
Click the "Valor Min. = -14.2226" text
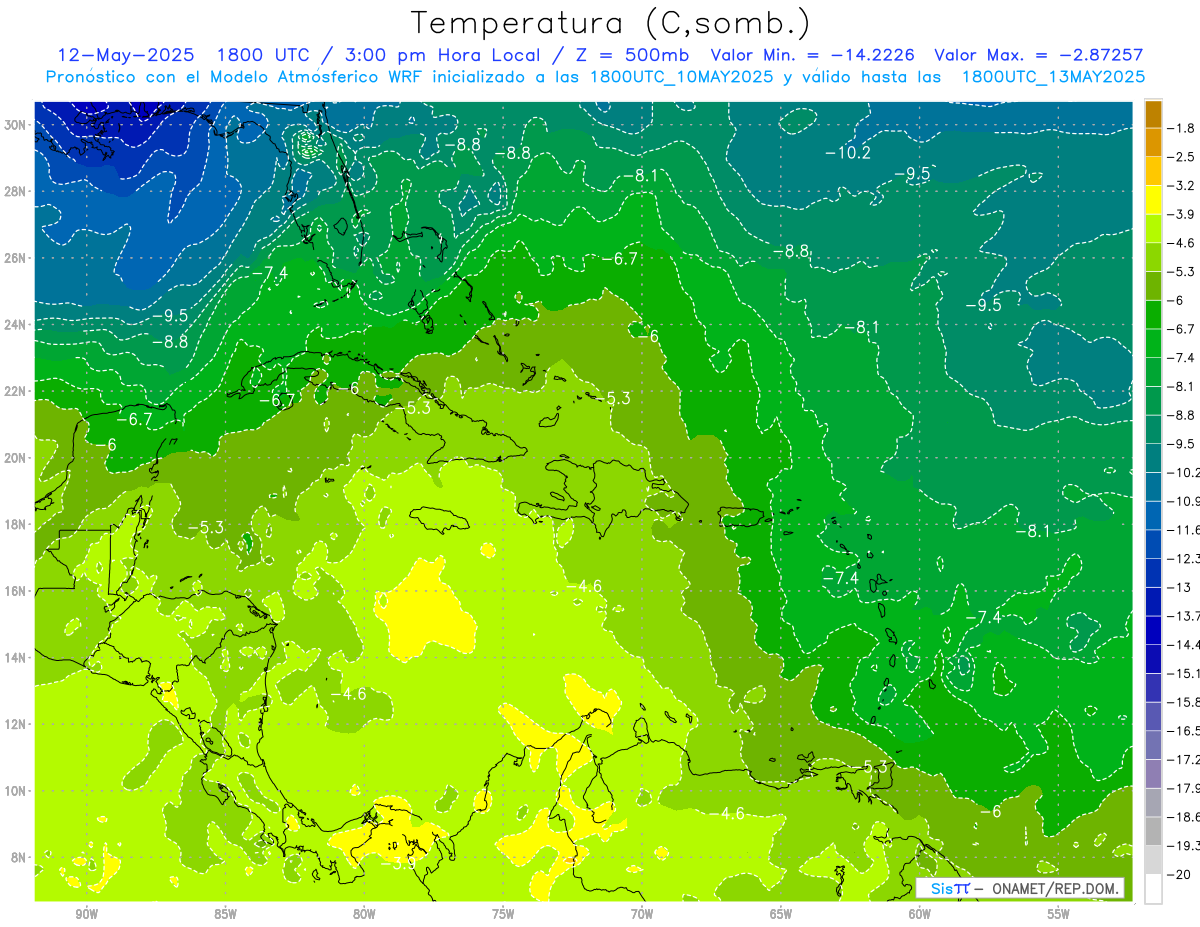815,55
